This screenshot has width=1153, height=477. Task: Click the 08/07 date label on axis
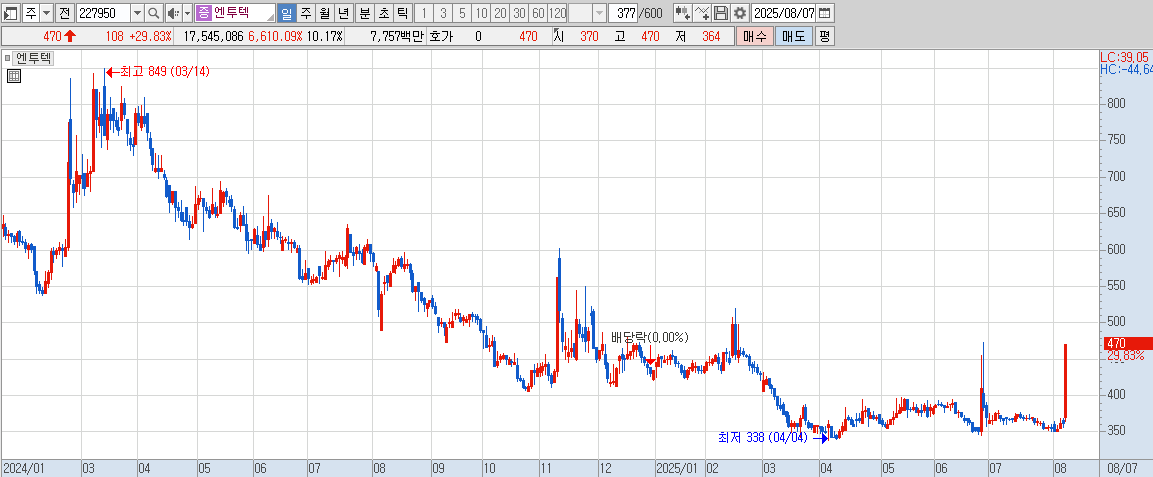(x=1122, y=467)
